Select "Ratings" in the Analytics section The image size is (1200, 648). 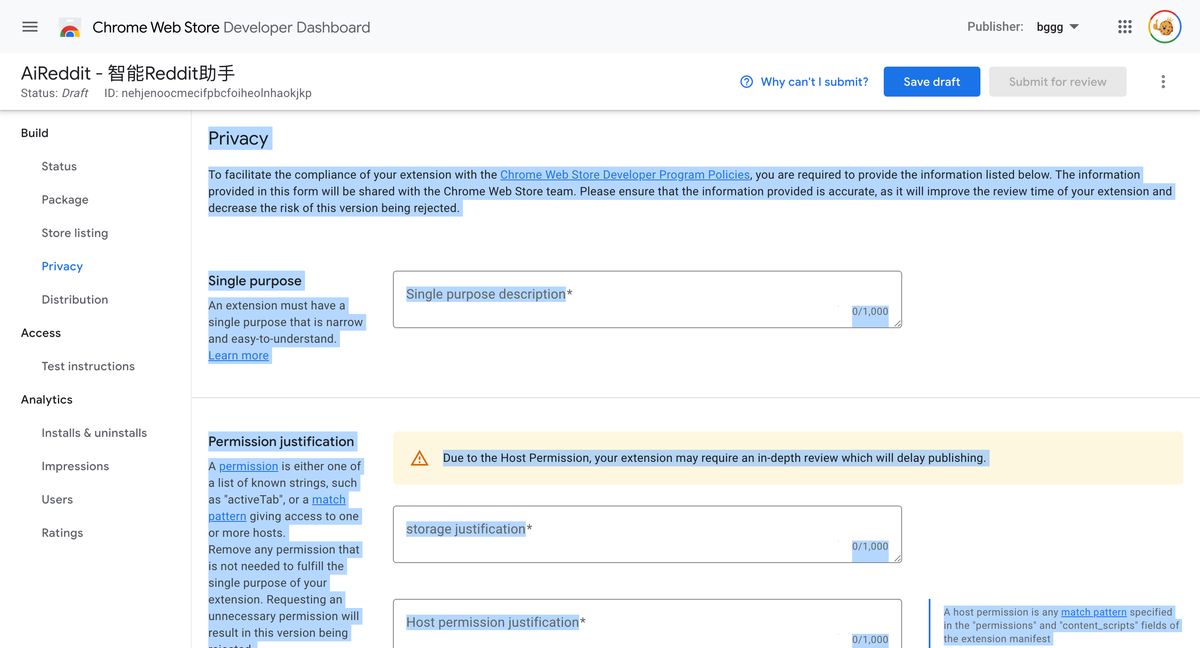61,532
